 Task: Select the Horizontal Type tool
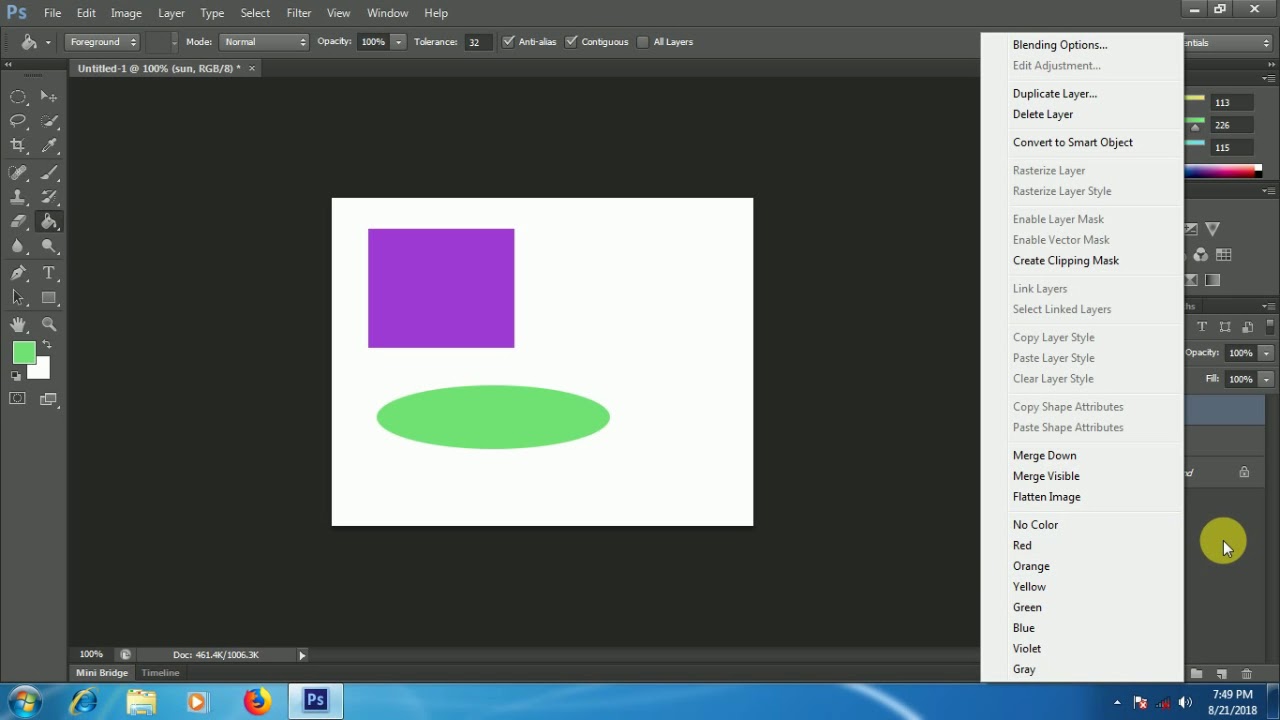(49, 273)
